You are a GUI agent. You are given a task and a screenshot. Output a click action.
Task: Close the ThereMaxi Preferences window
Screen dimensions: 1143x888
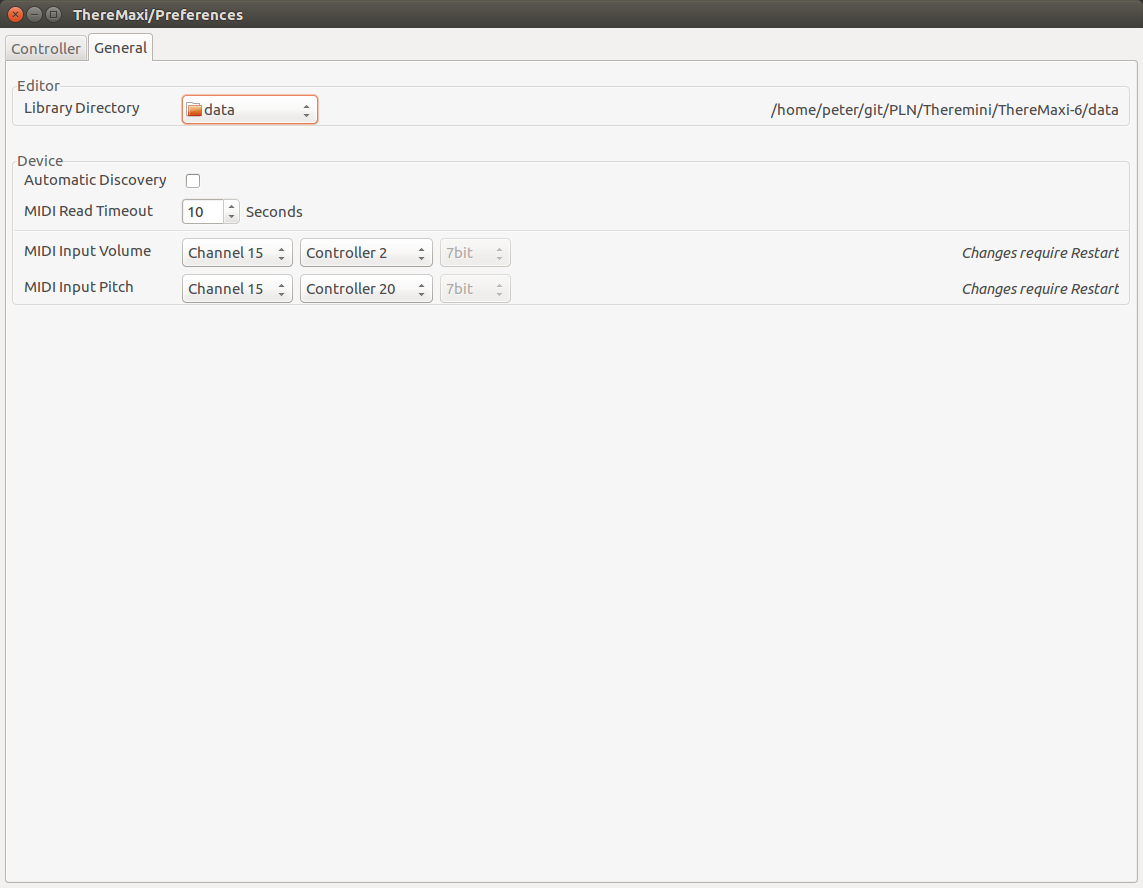15,15
